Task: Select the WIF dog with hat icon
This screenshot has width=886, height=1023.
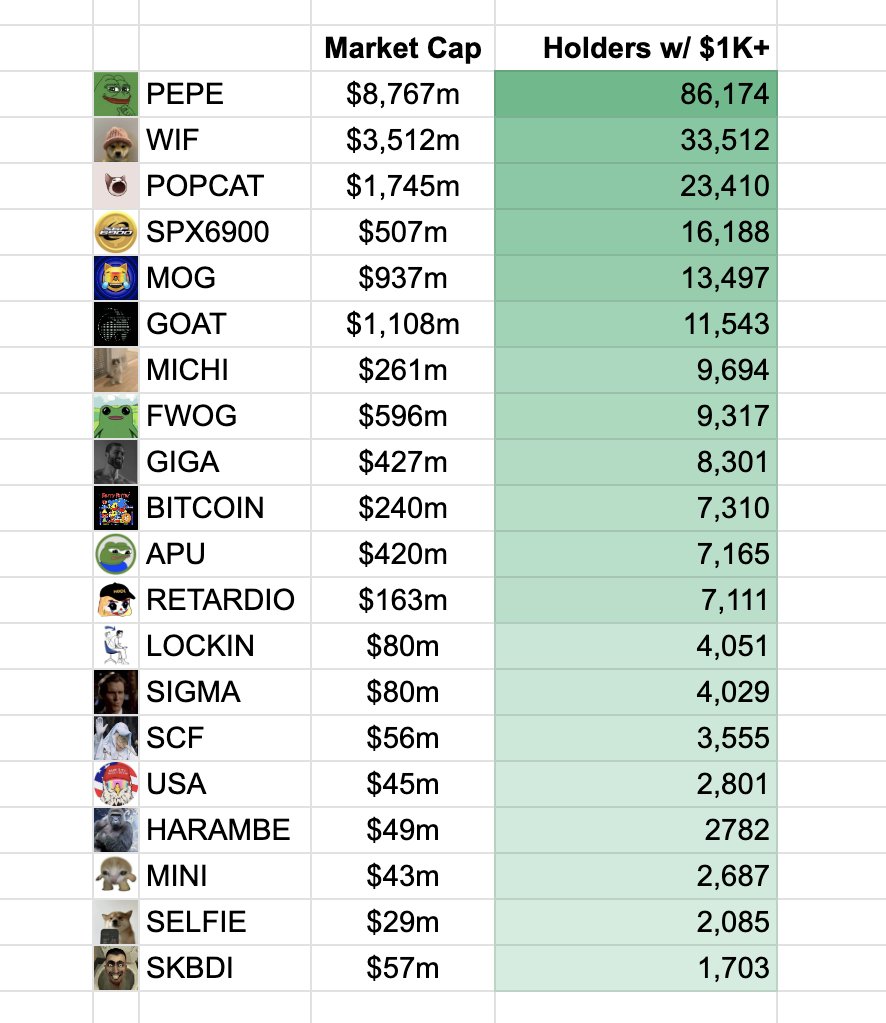Action: (116, 140)
